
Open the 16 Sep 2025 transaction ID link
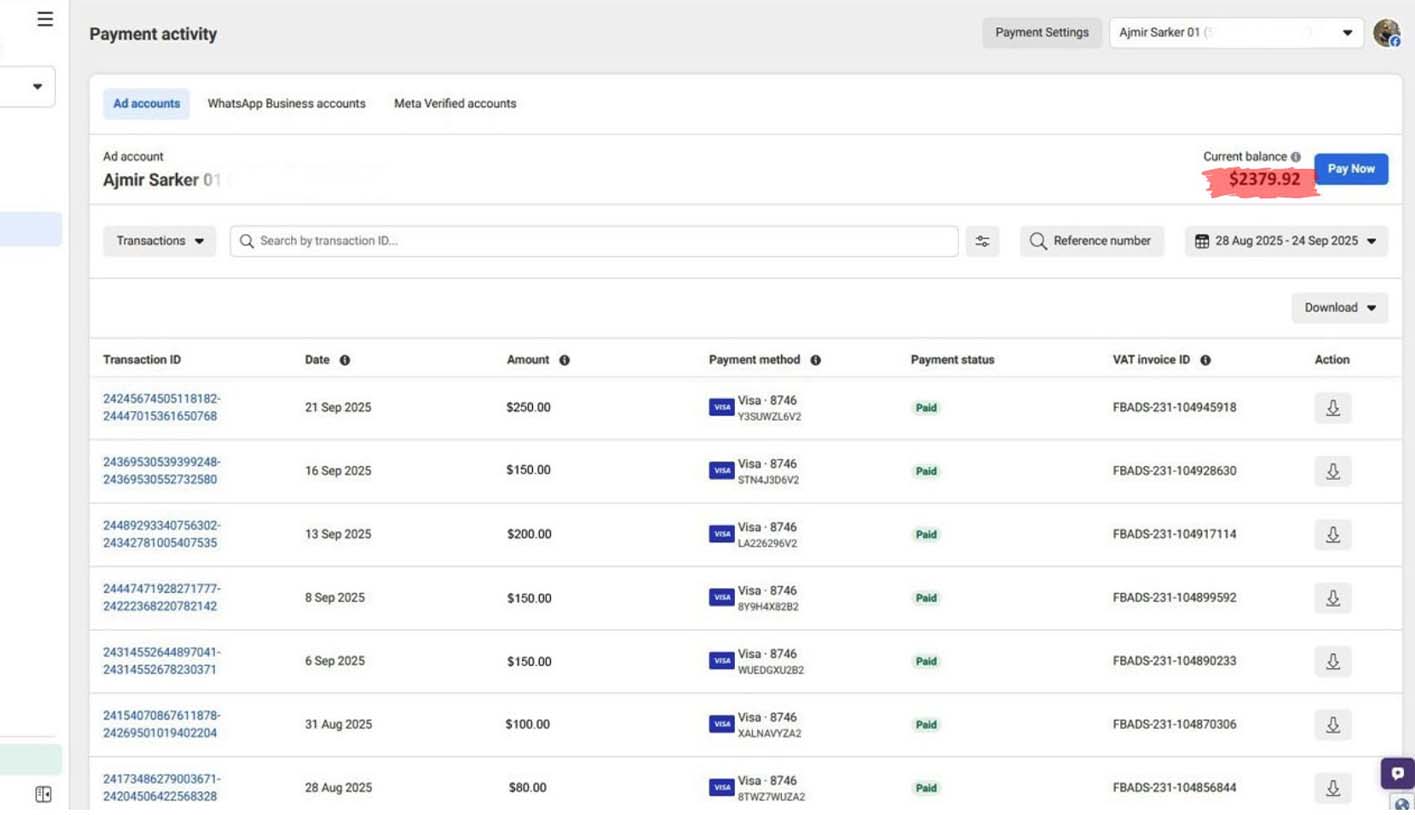pyautogui.click(x=161, y=471)
